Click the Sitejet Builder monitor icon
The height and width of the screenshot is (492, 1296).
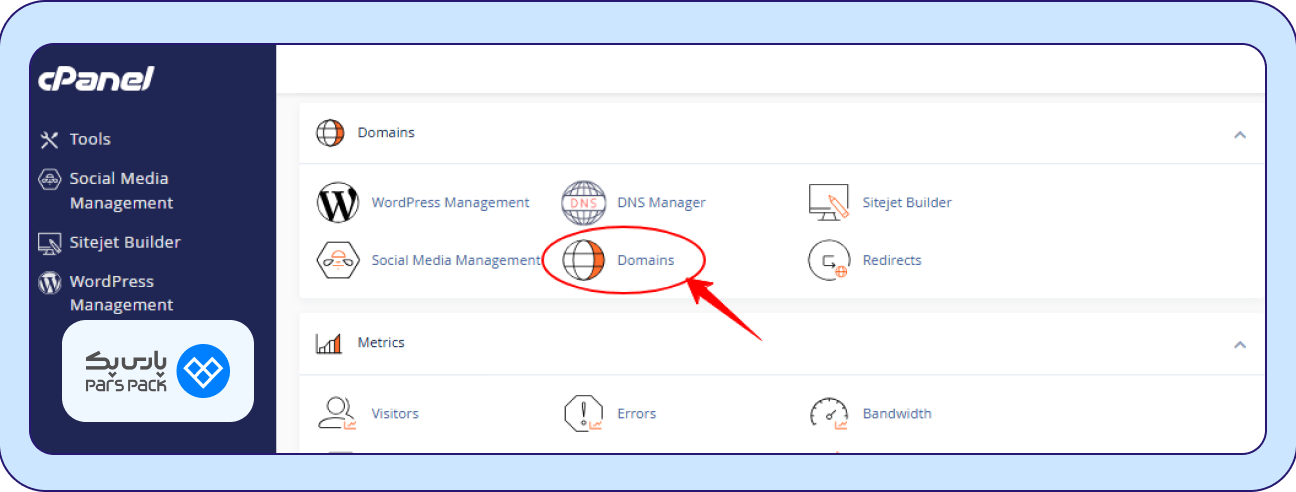click(x=828, y=202)
